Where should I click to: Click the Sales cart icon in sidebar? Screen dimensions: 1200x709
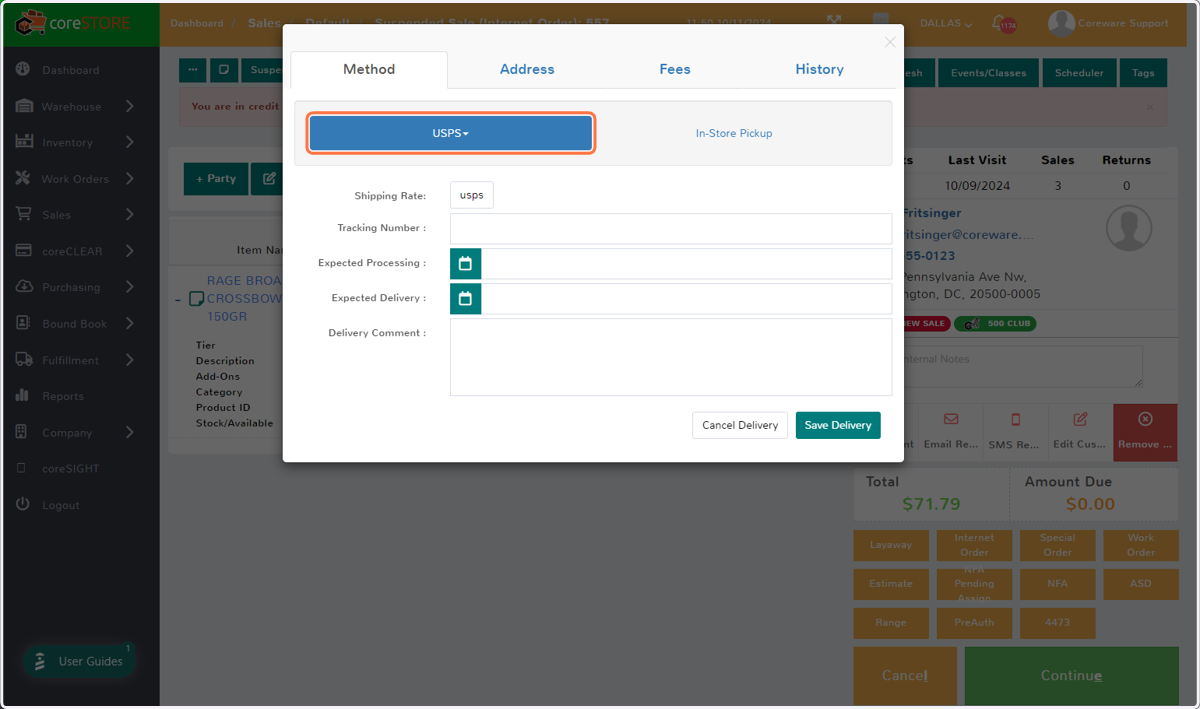23,214
